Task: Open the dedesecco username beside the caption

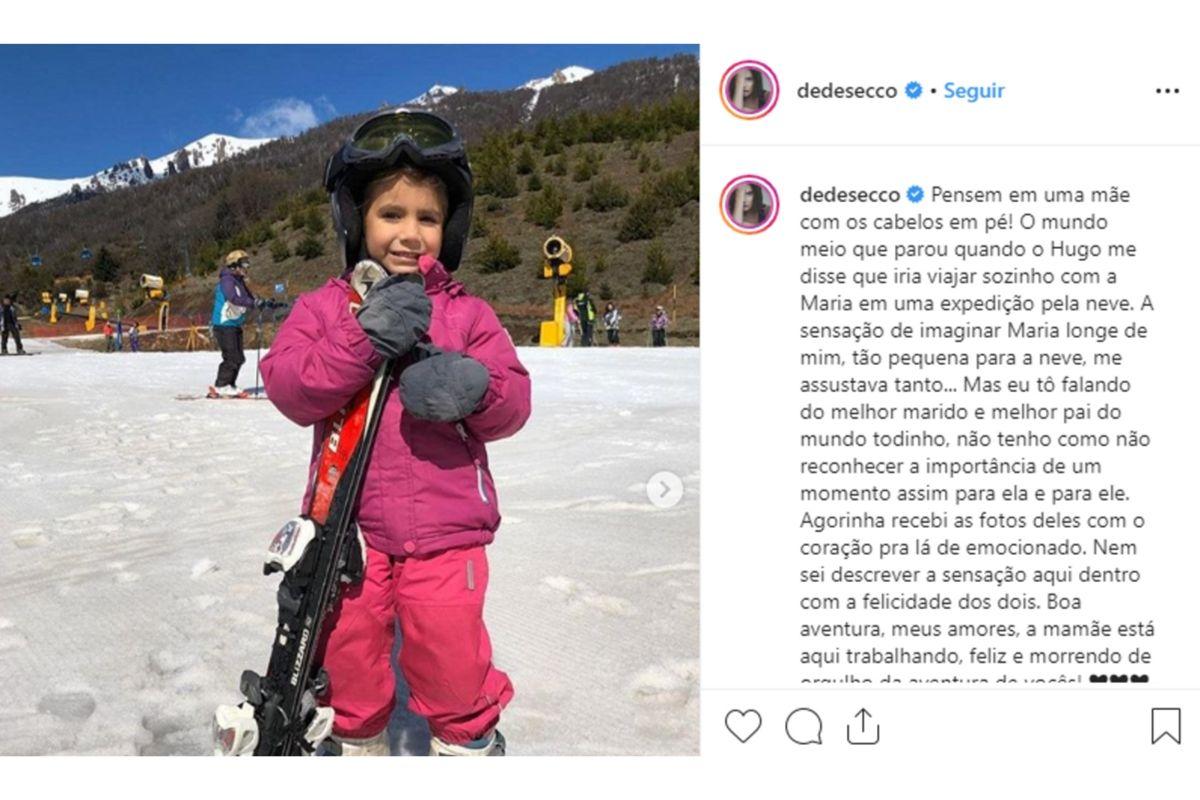Action: tap(850, 194)
